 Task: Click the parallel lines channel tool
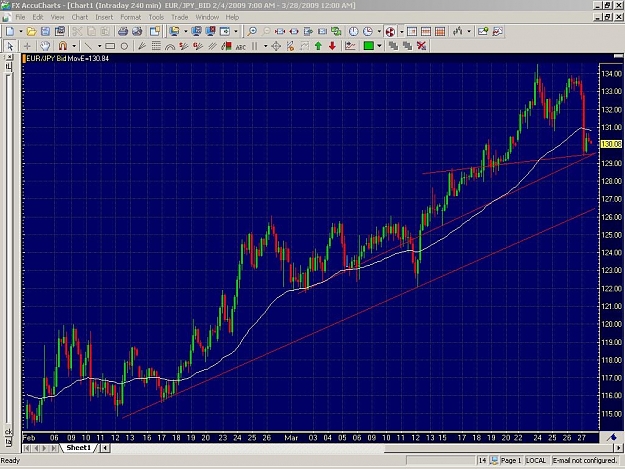[212, 46]
